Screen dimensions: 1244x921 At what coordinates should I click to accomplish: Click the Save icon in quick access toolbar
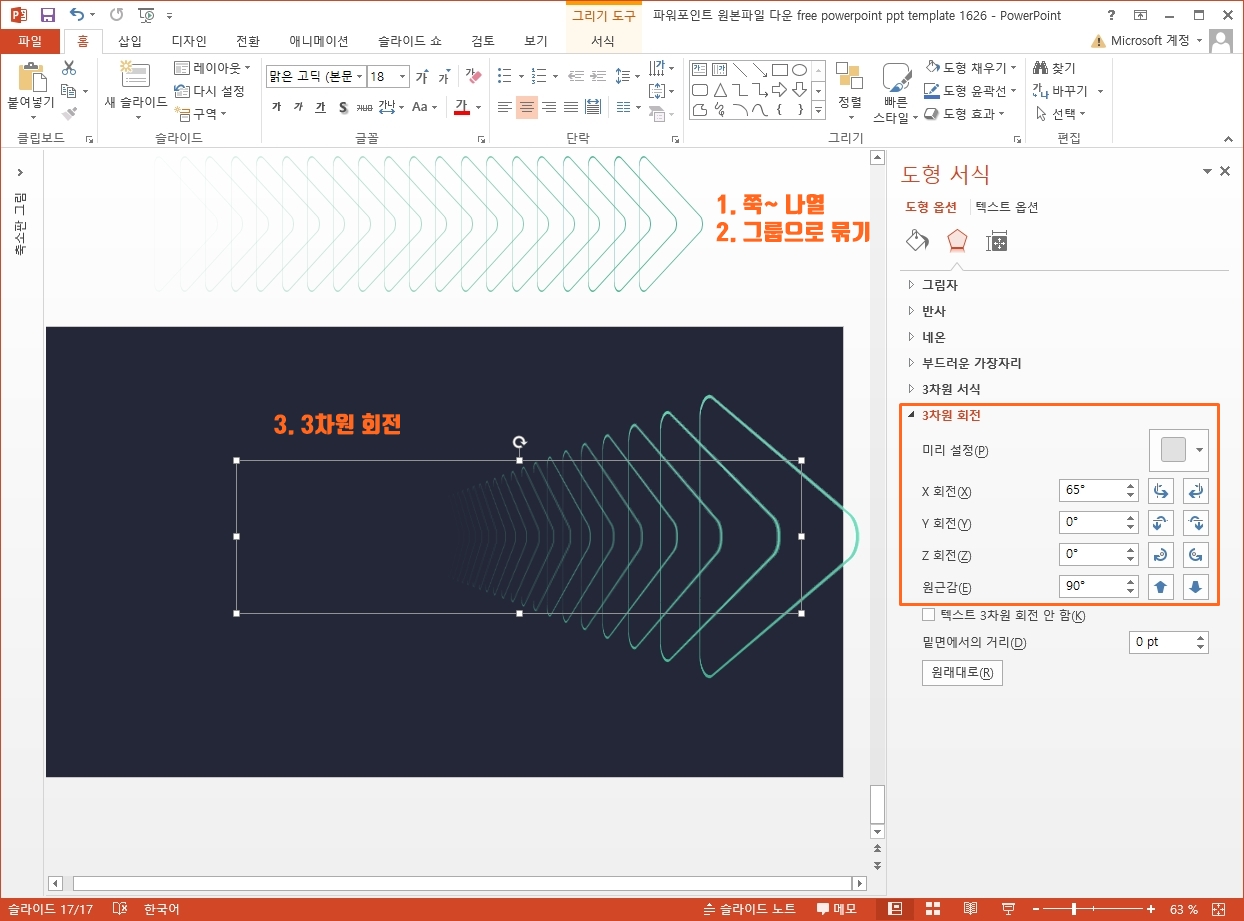47,15
